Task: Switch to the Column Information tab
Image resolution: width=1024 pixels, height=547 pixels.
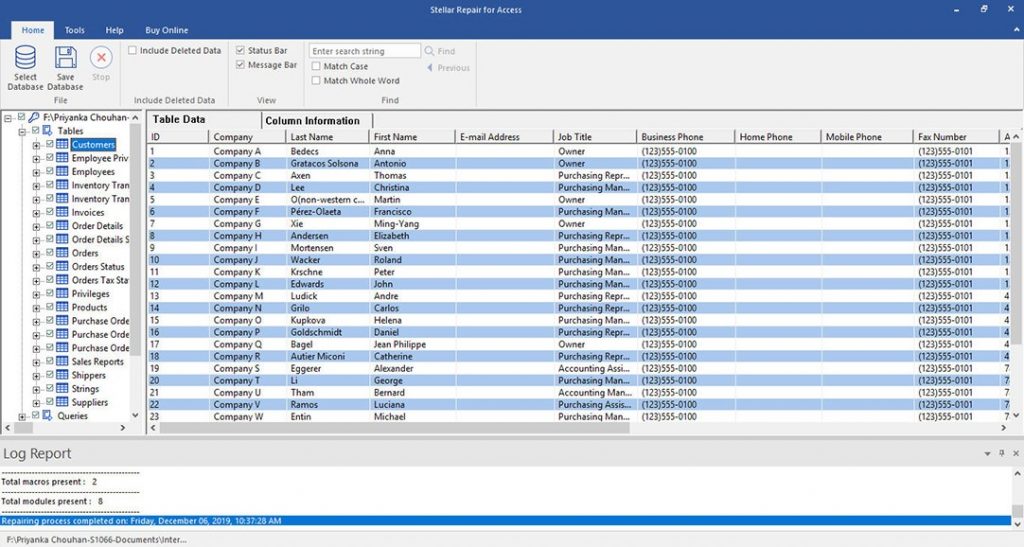Action: click(317, 120)
